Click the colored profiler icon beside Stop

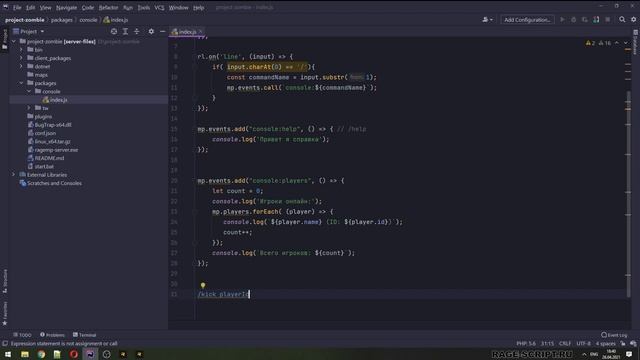pos(596,20)
